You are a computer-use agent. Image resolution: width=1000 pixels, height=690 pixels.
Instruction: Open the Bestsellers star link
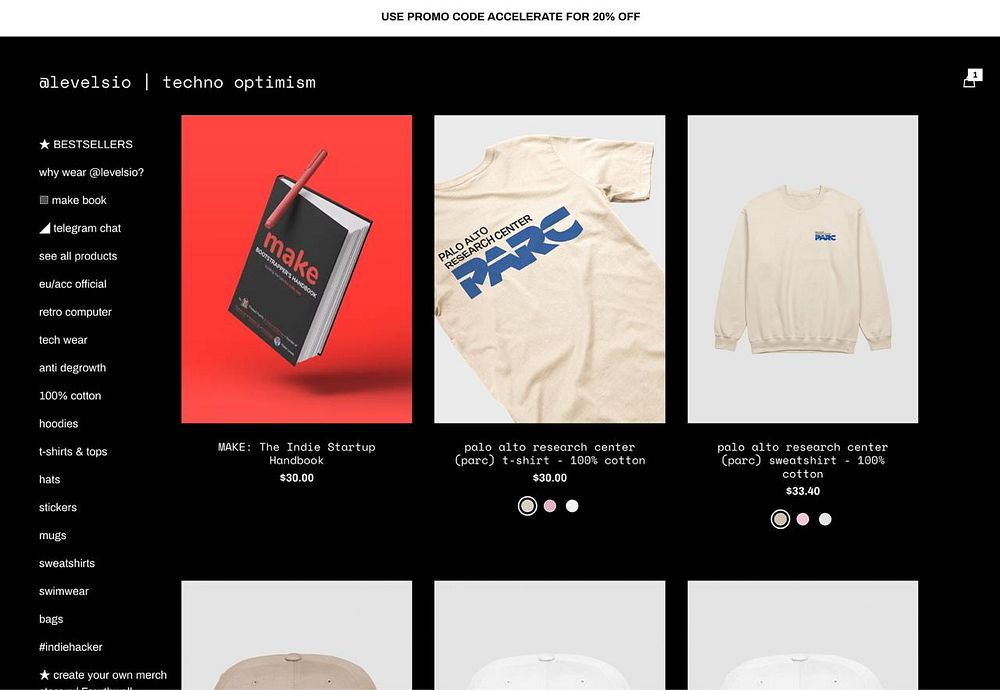tap(85, 145)
